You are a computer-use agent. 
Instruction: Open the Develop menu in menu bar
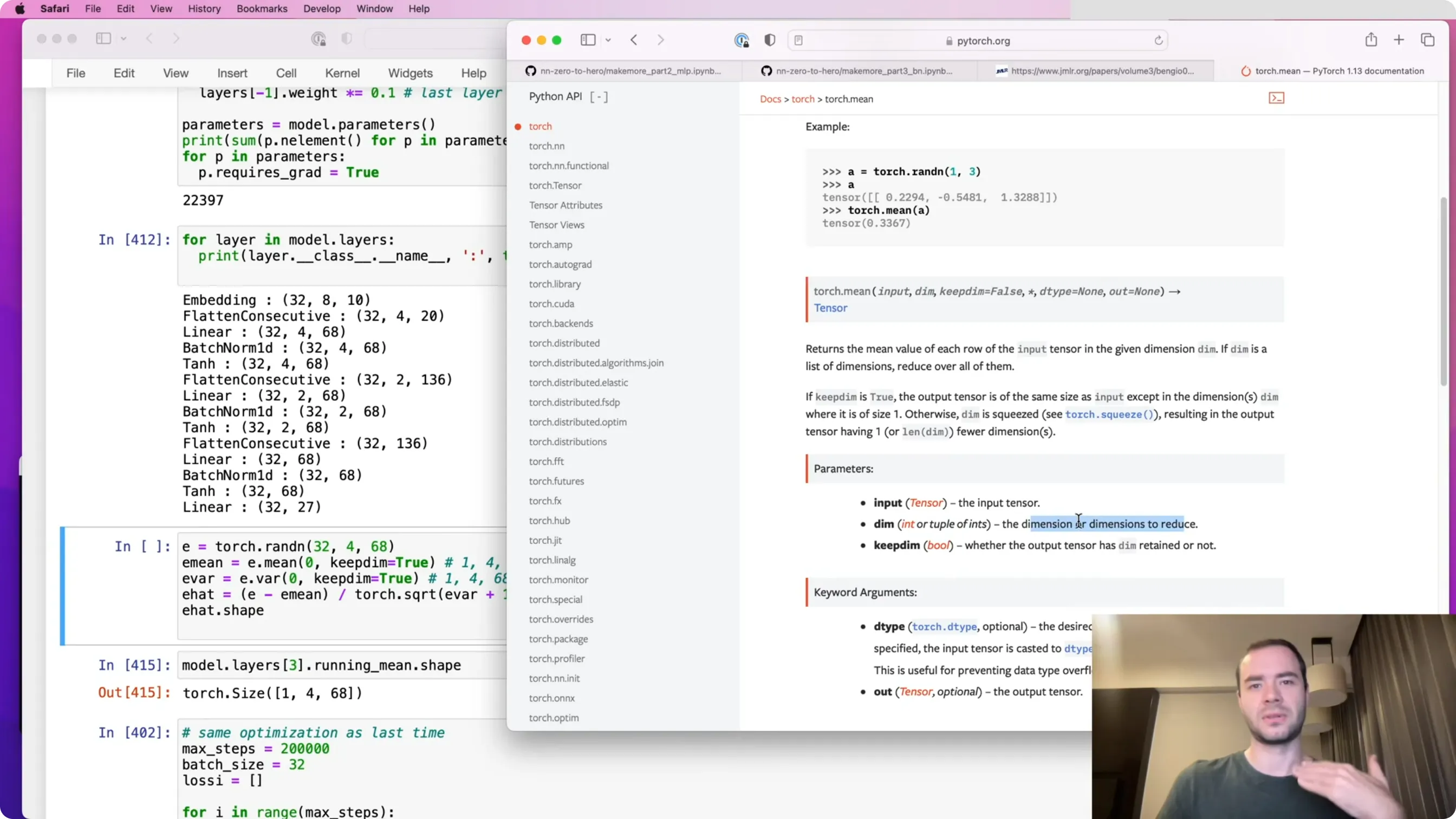click(322, 9)
